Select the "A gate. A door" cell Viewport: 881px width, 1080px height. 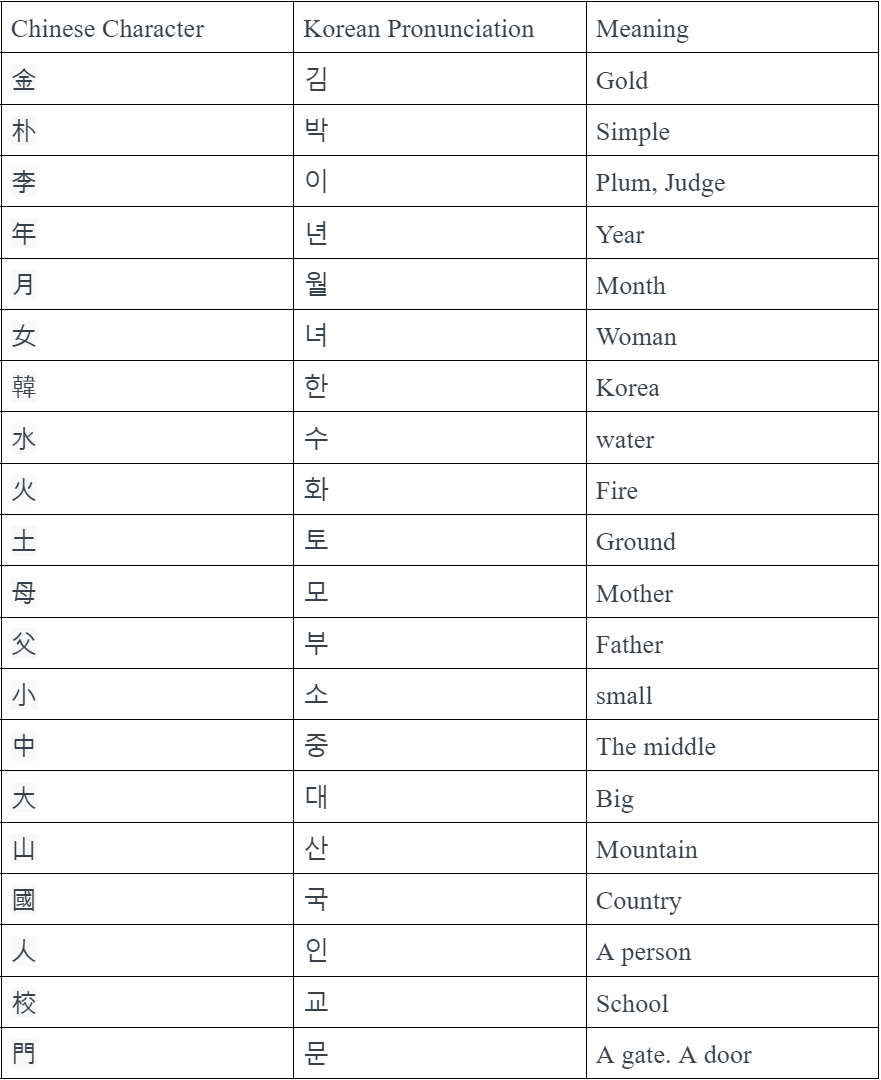click(x=673, y=1055)
